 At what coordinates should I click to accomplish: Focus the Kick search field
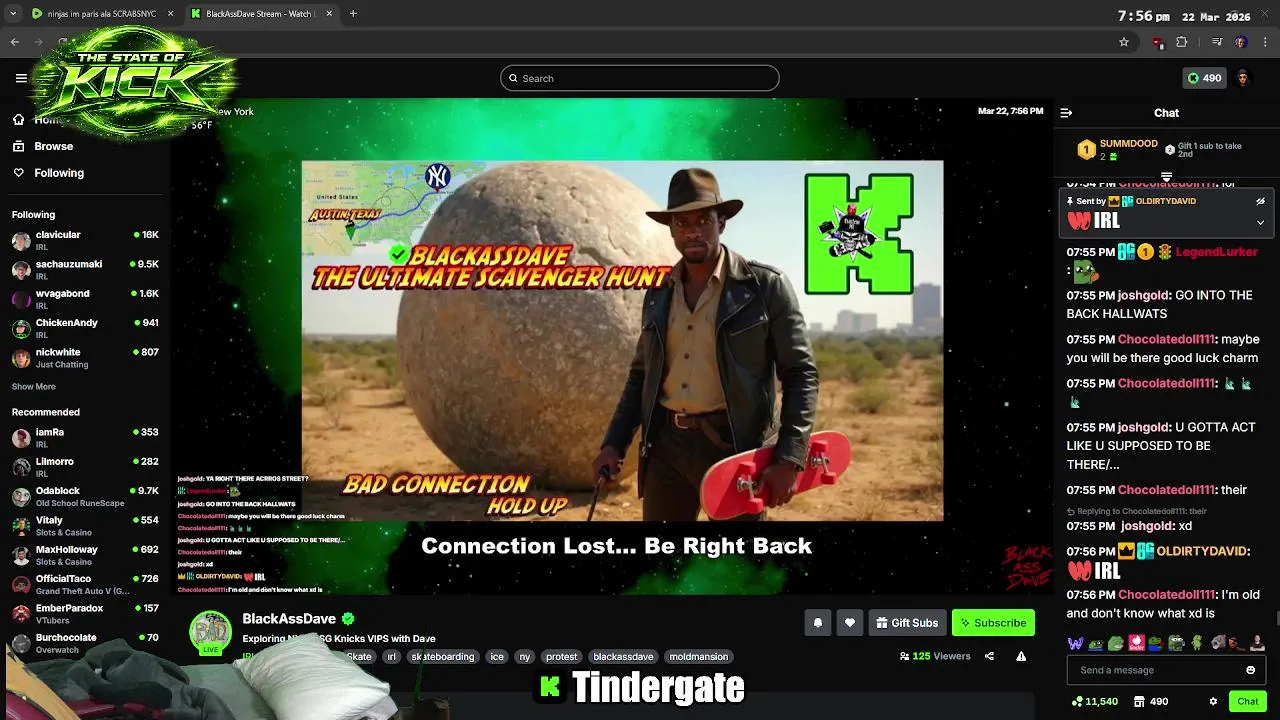click(x=640, y=78)
